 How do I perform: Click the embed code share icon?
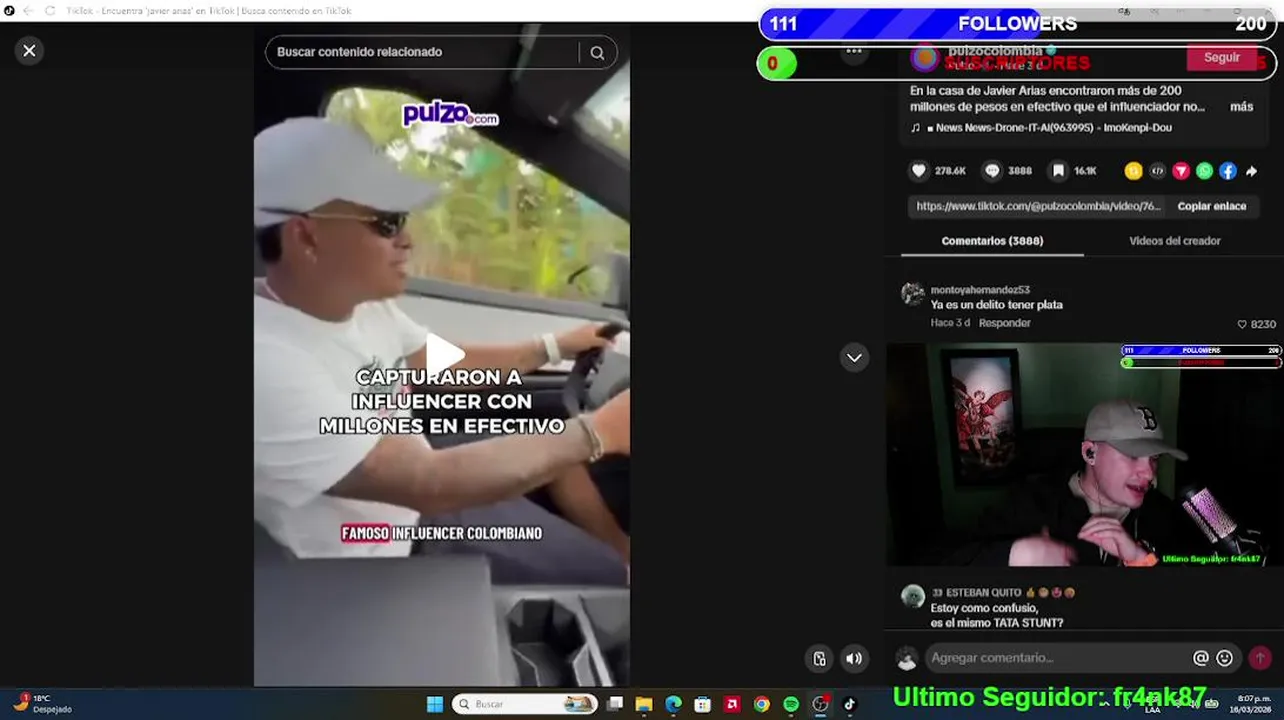click(1157, 171)
